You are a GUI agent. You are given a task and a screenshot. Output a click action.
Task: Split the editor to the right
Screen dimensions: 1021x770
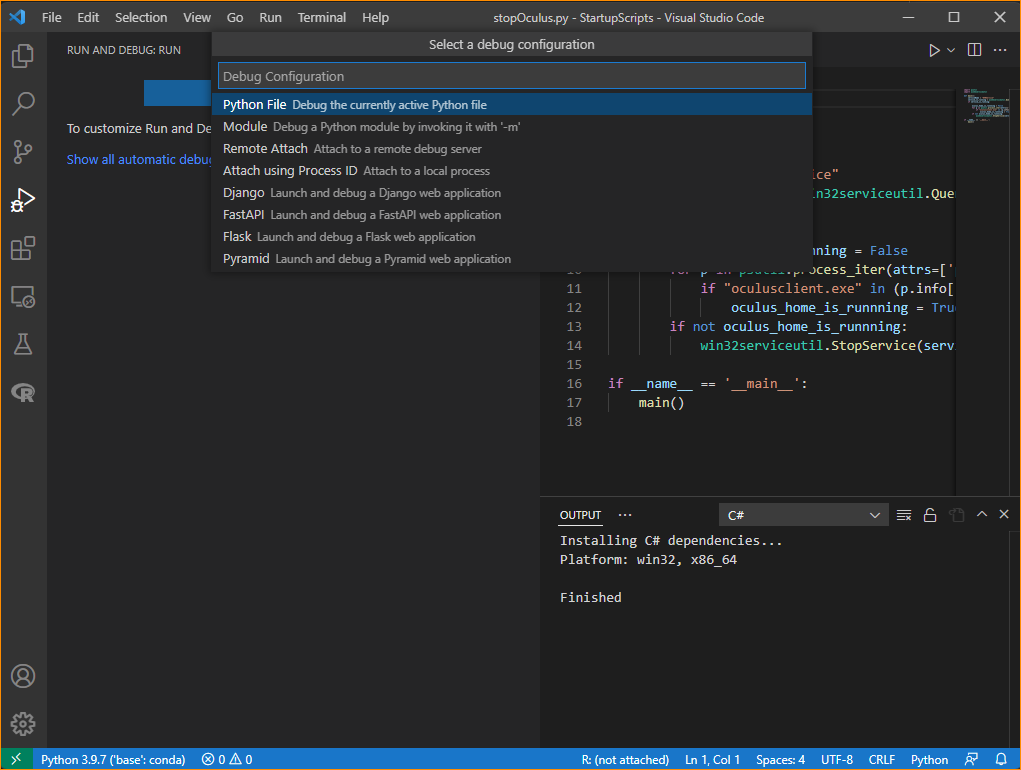tap(974, 50)
